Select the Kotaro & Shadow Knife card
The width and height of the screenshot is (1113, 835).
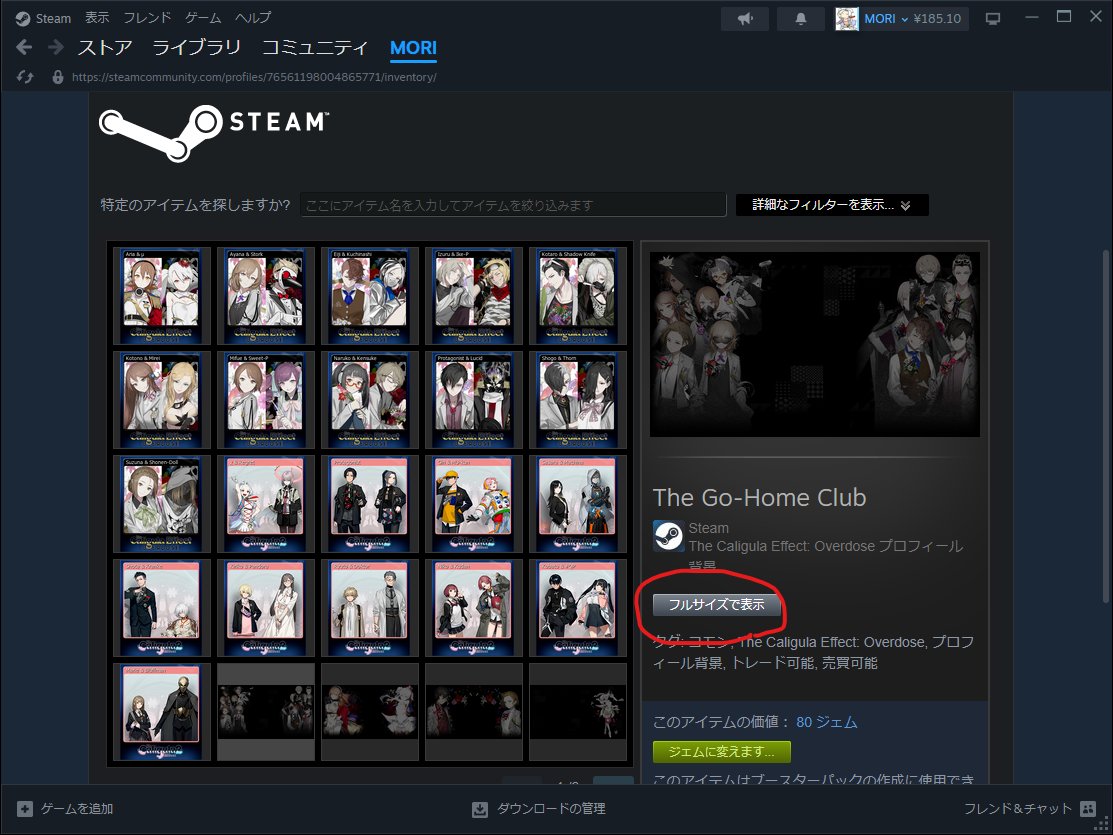578,295
